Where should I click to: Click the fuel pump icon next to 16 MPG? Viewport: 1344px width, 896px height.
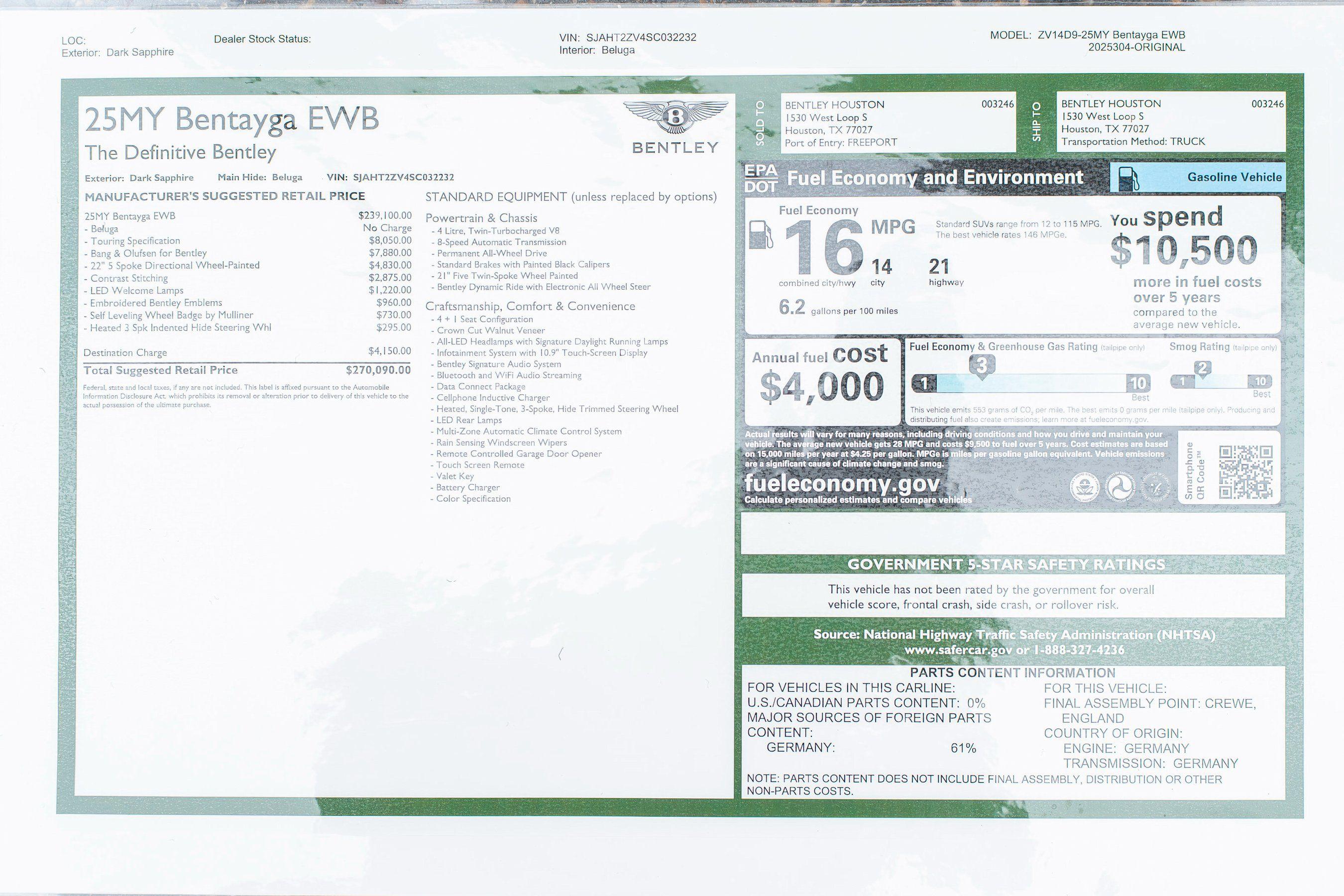pos(761,234)
